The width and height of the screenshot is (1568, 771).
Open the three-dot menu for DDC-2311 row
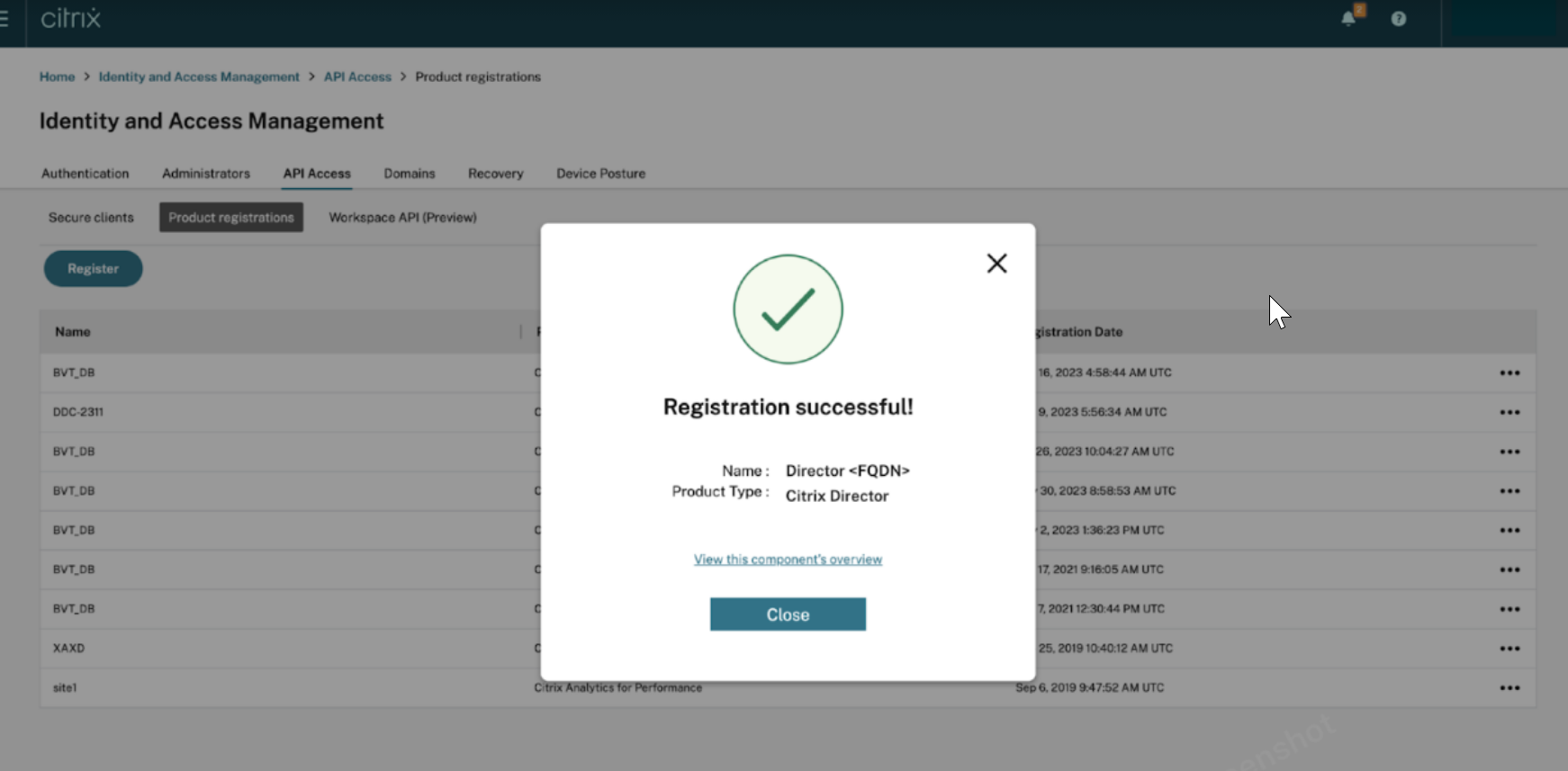pos(1509,413)
